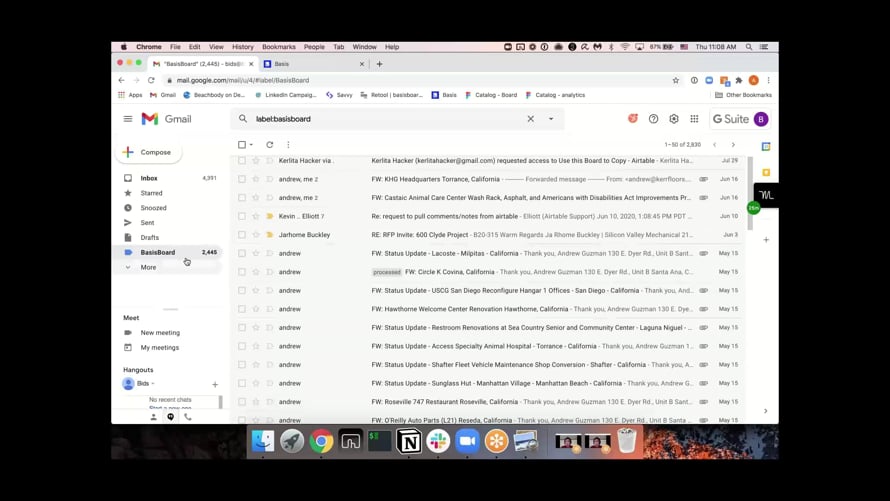Get add-ons plus icon in side panel
Image resolution: width=890 pixels, height=501 pixels.
(766, 239)
